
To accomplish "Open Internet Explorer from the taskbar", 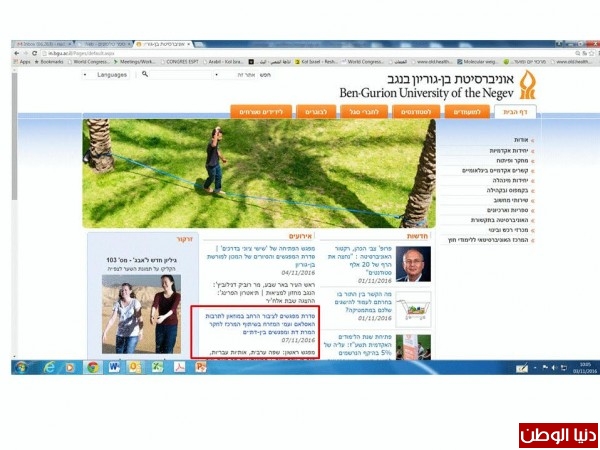I will point(49,367).
